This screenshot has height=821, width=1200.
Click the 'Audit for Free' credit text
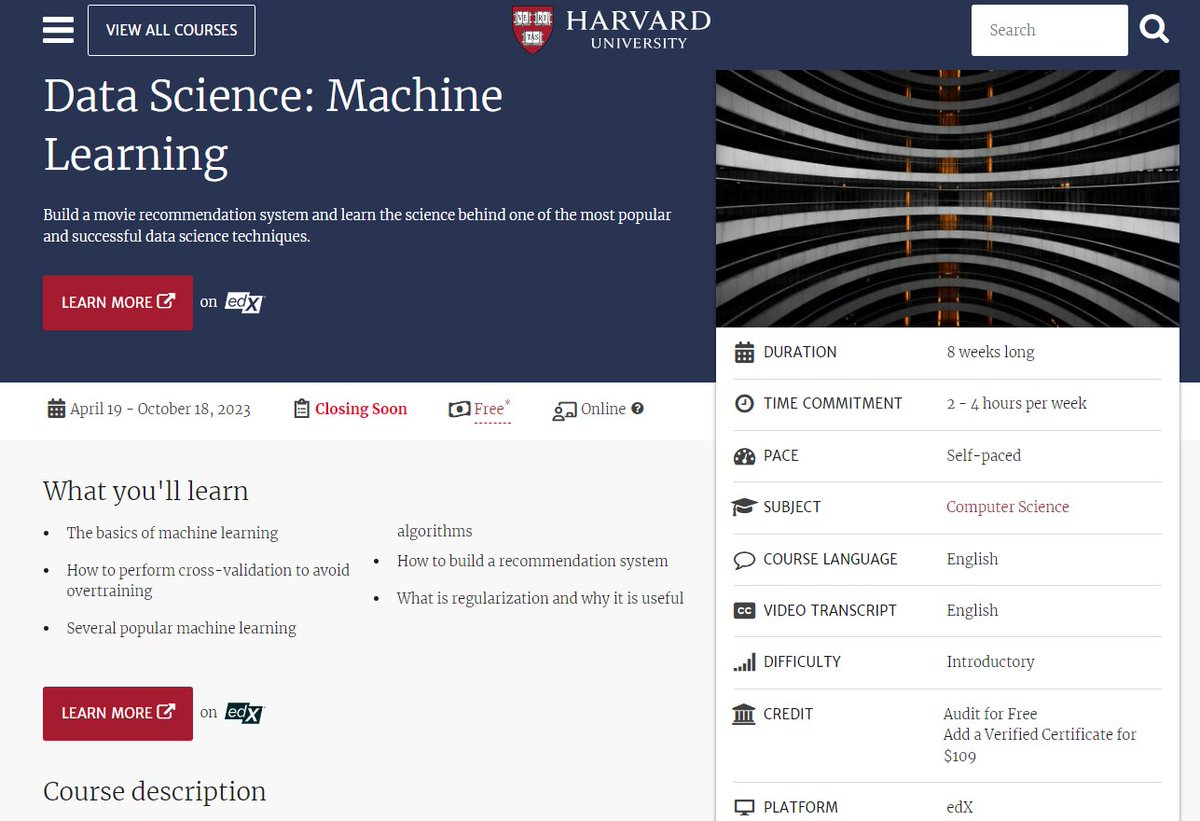coord(990,714)
